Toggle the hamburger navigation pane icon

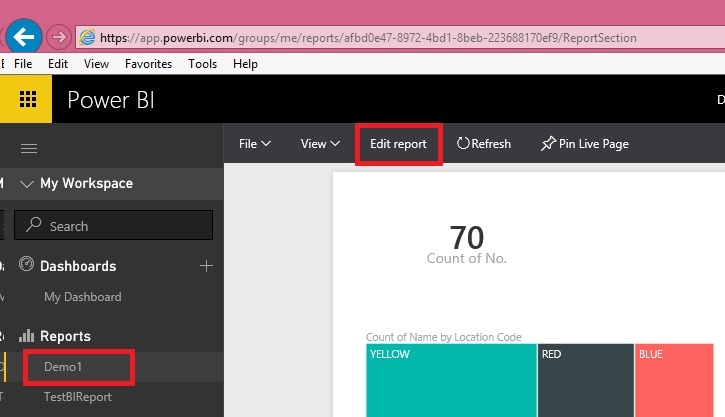coord(29,148)
